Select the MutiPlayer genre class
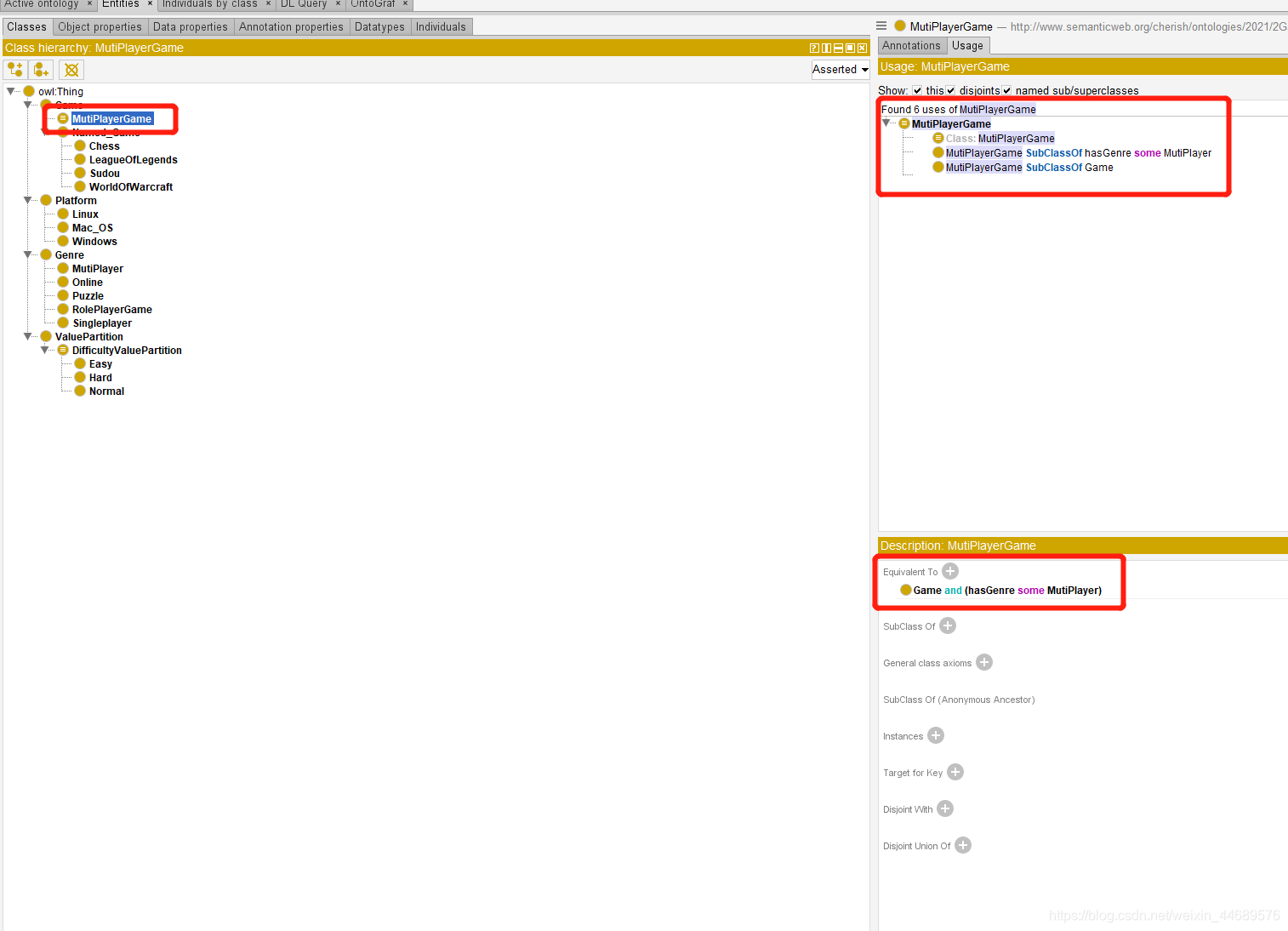The image size is (1288, 931). 98,268
